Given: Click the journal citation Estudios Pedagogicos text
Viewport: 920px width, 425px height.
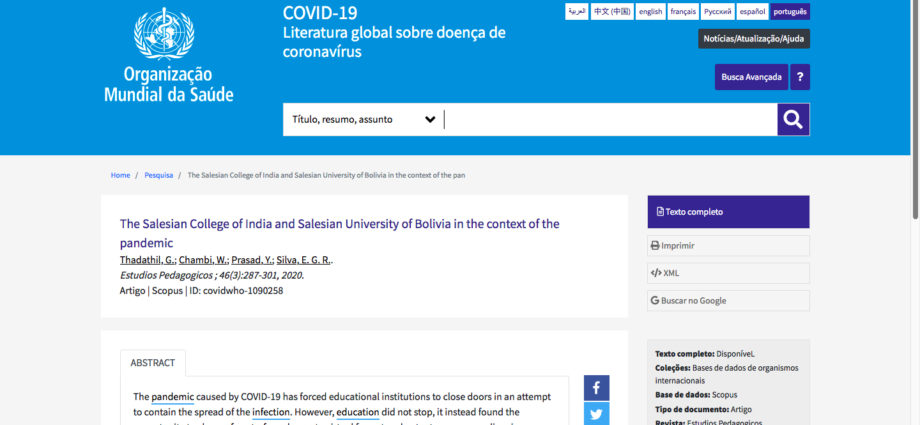Looking at the screenshot, I should [212, 275].
